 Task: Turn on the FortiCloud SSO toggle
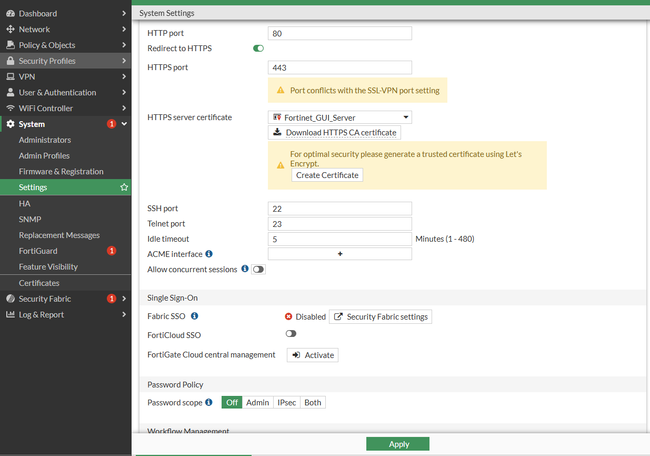click(x=291, y=334)
